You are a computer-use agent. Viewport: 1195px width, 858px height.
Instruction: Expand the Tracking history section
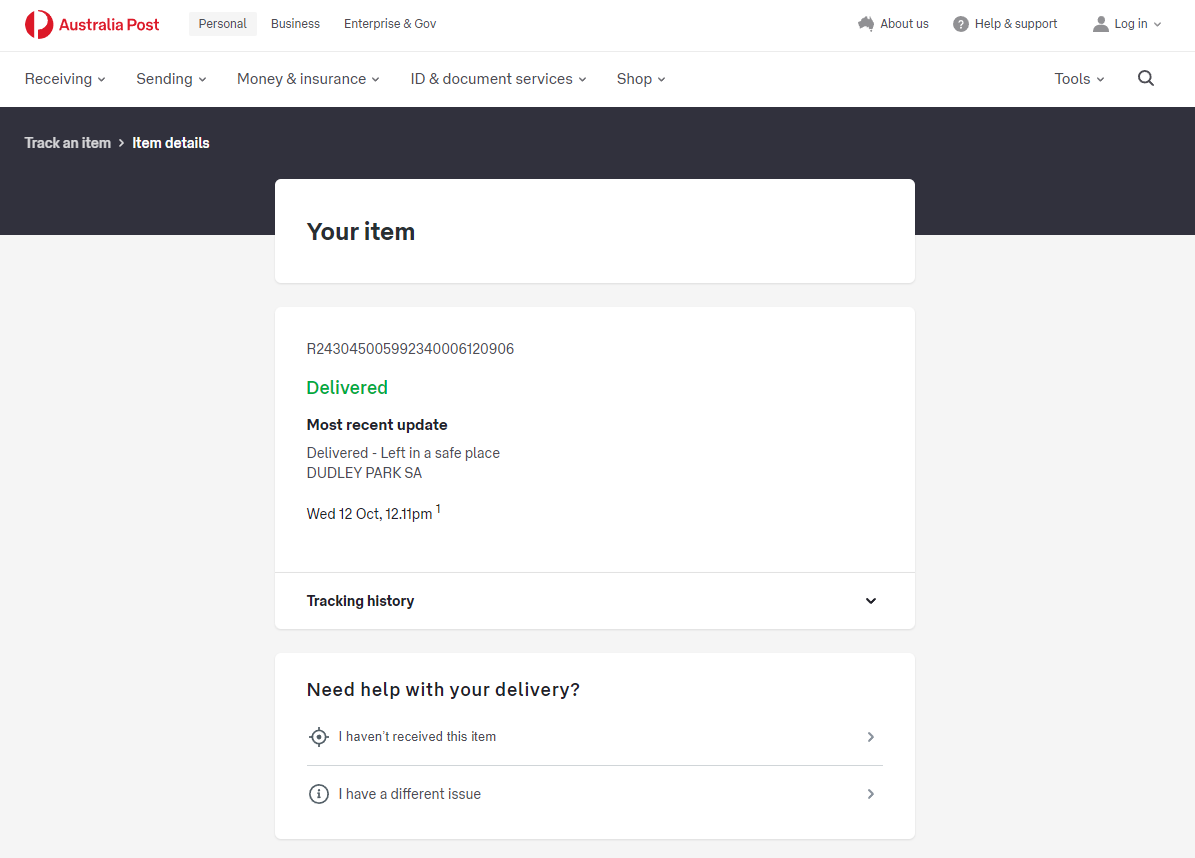(x=870, y=601)
